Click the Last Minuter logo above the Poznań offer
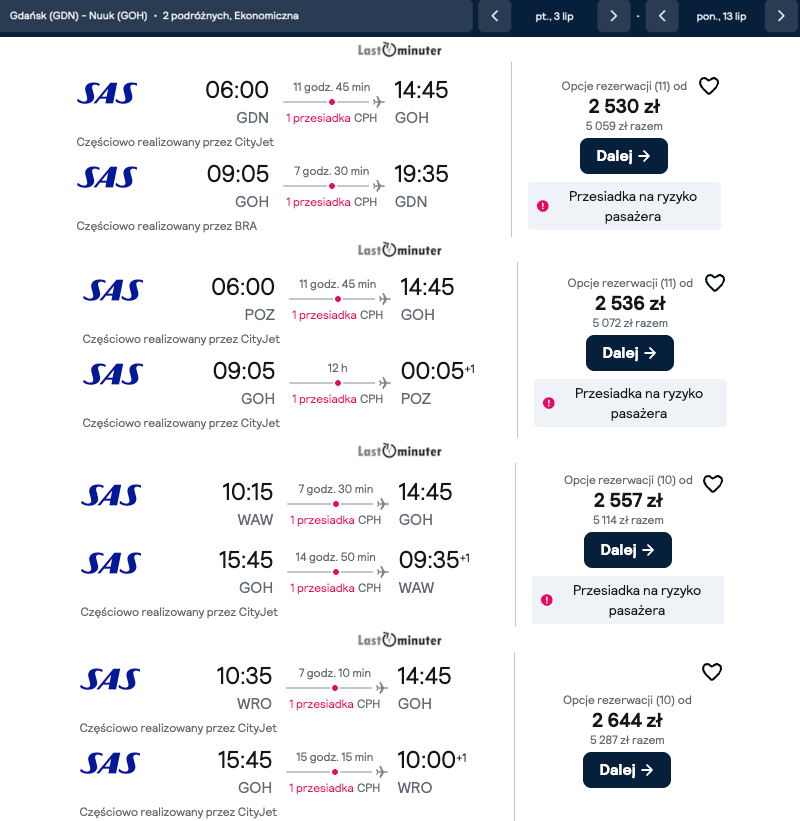 point(400,250)
